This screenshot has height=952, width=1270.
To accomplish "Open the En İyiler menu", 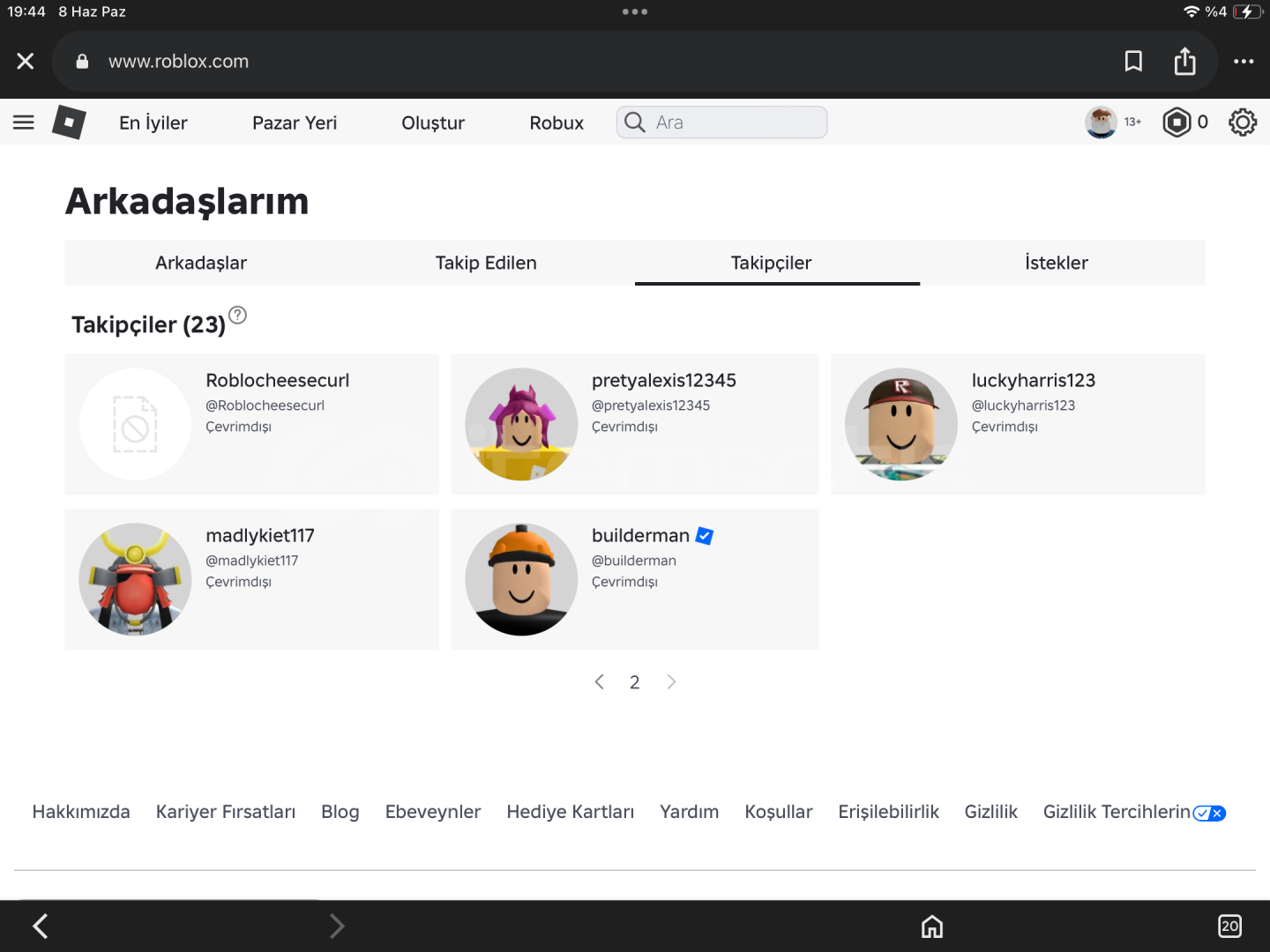I will (153, 123).
